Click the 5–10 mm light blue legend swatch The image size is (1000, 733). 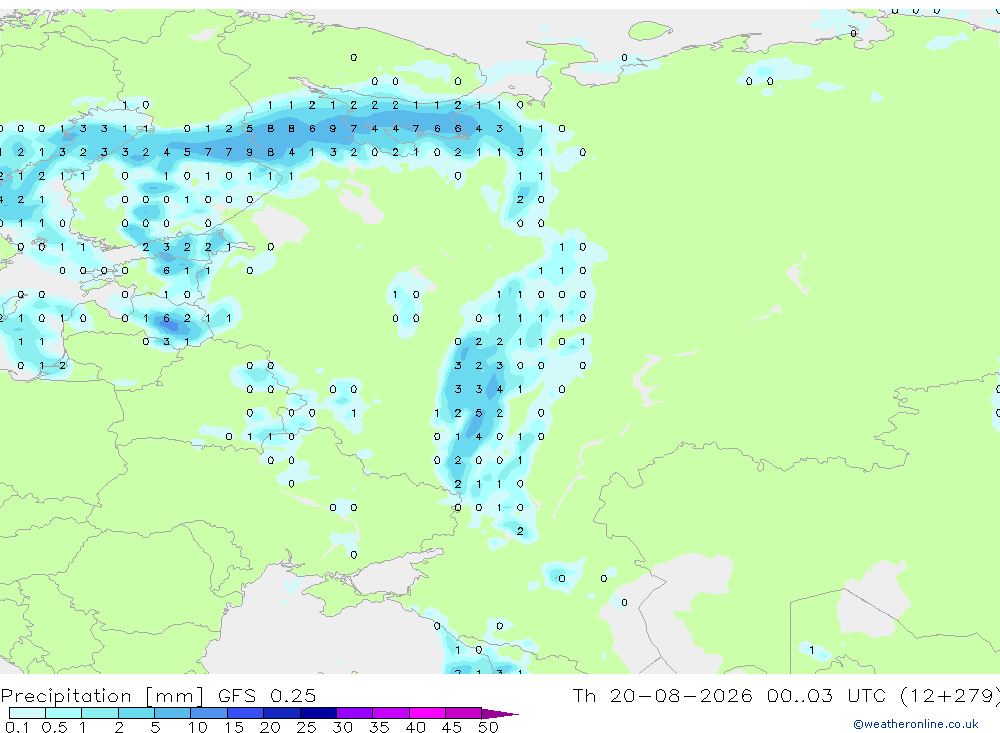(172, 713)
